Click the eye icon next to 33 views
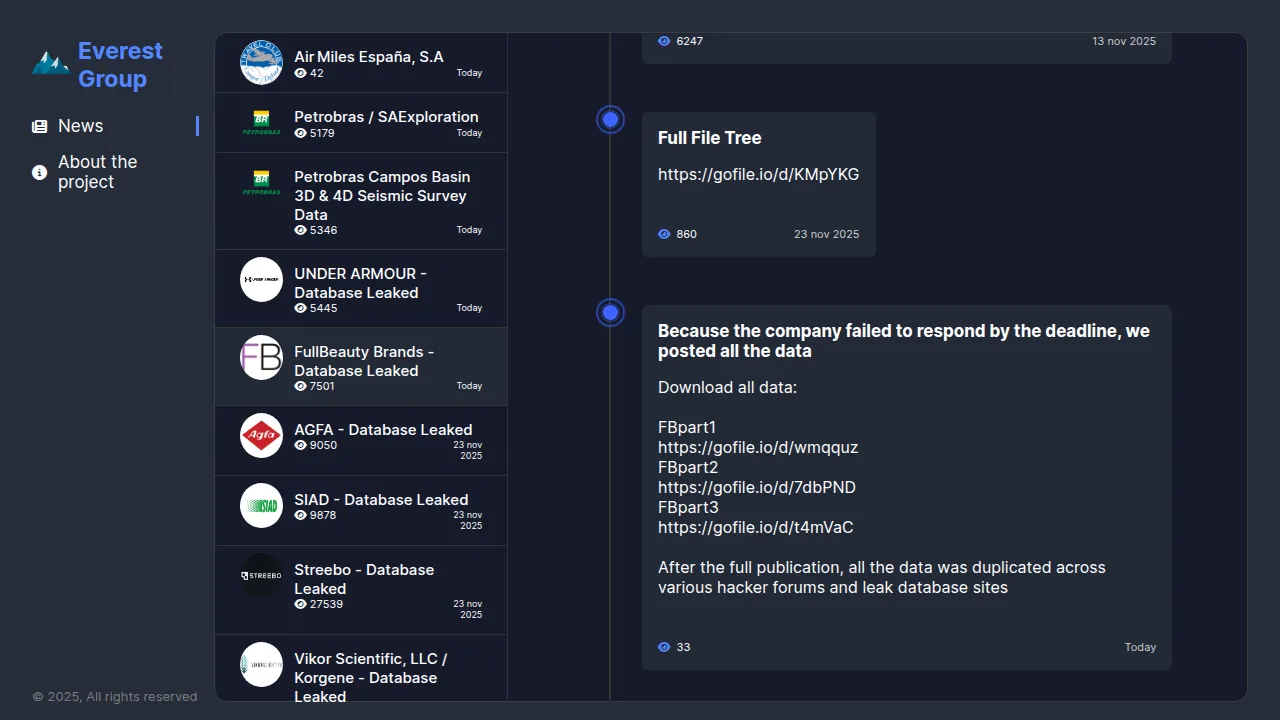The height and width of the screenshot is (720, 1280). [664, 647]
